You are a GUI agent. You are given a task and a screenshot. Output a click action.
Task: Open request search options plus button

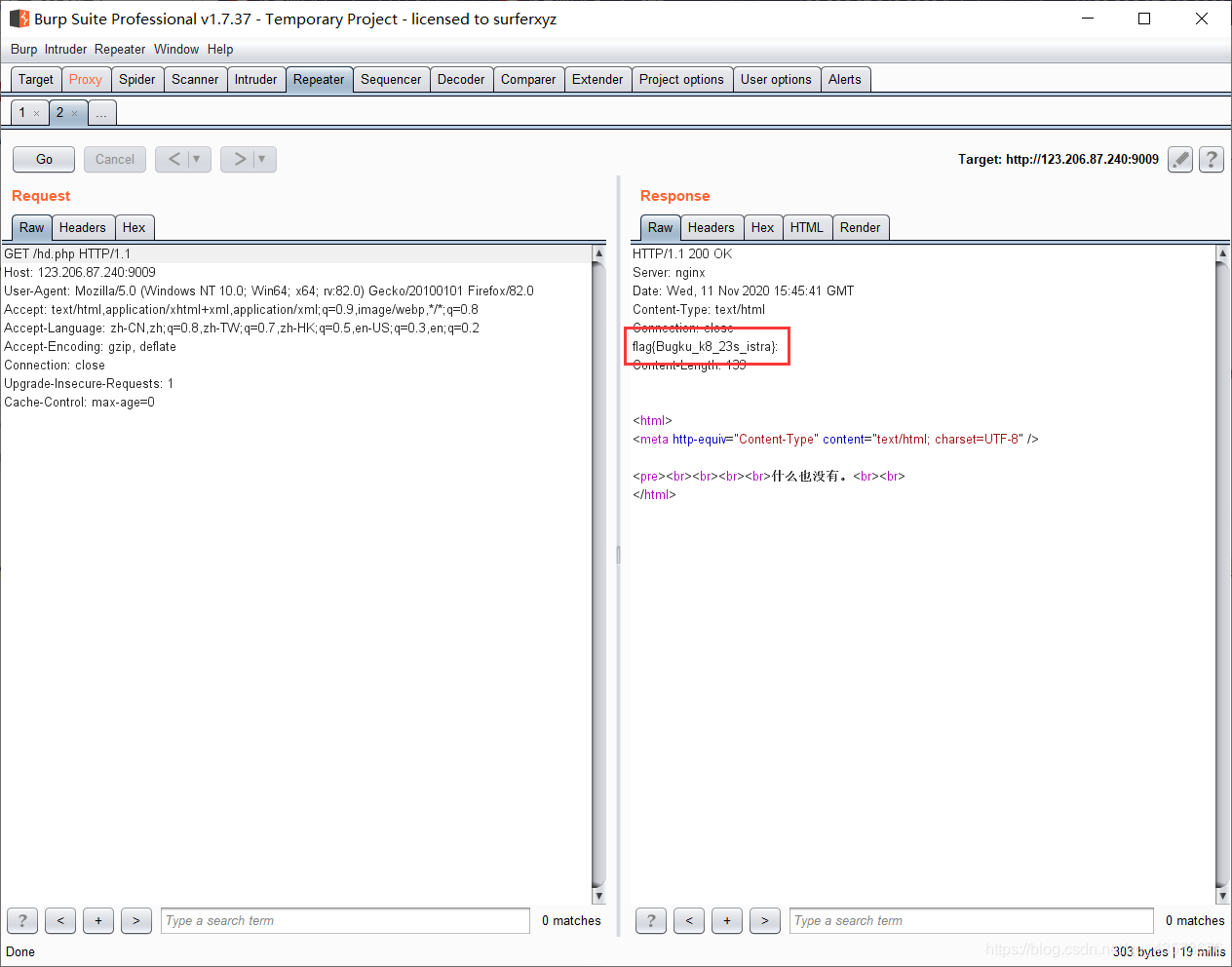pos(98,920)
